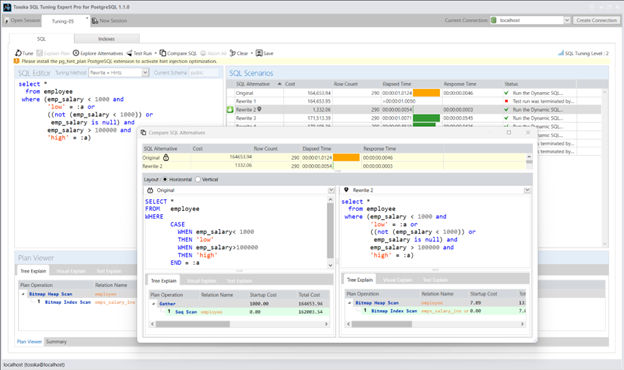The height and width of the screenshot is (370, 624).
Task: Click the Tosska application logo icon
Action: tap(7, 7)
